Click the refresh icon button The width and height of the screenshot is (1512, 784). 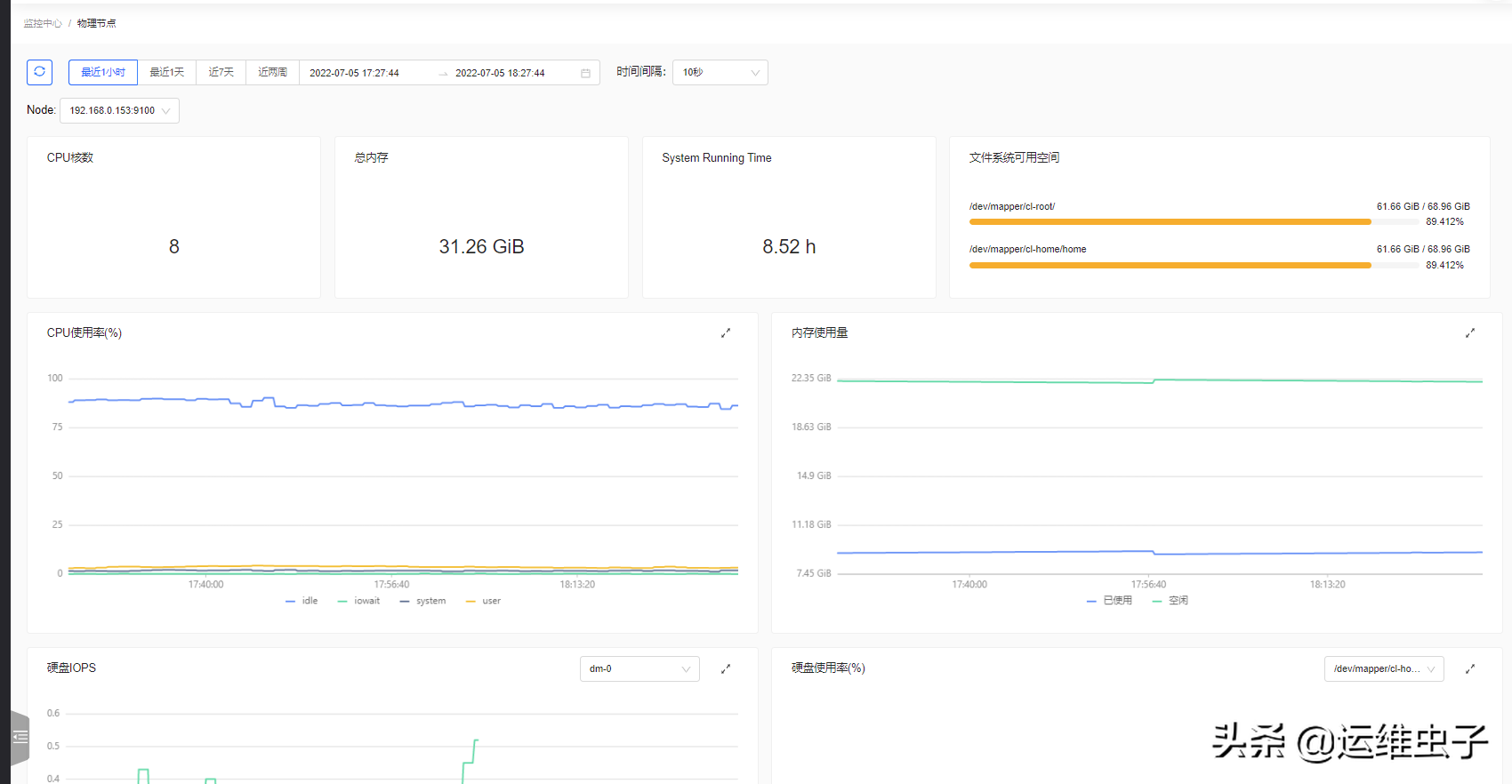39,72
